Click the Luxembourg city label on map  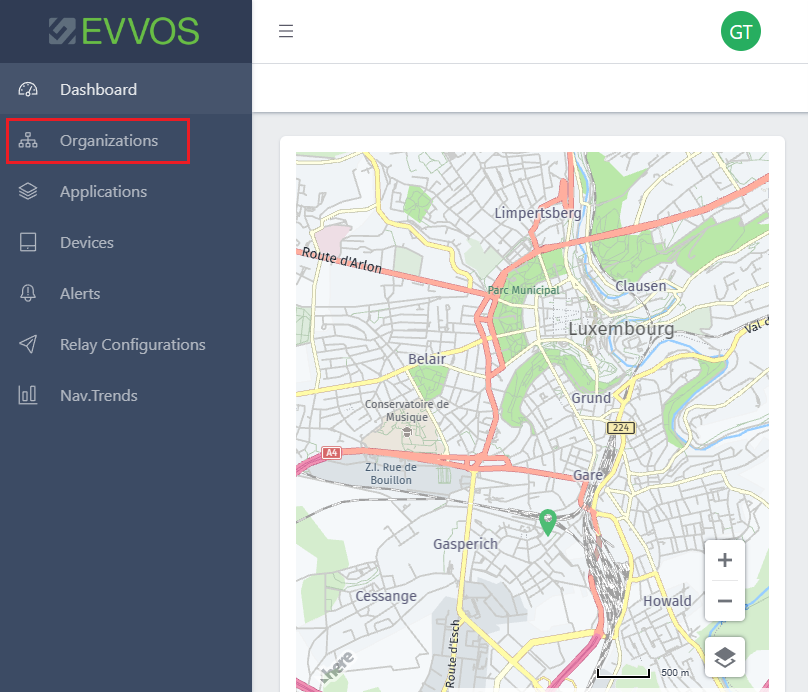[621, 329]
